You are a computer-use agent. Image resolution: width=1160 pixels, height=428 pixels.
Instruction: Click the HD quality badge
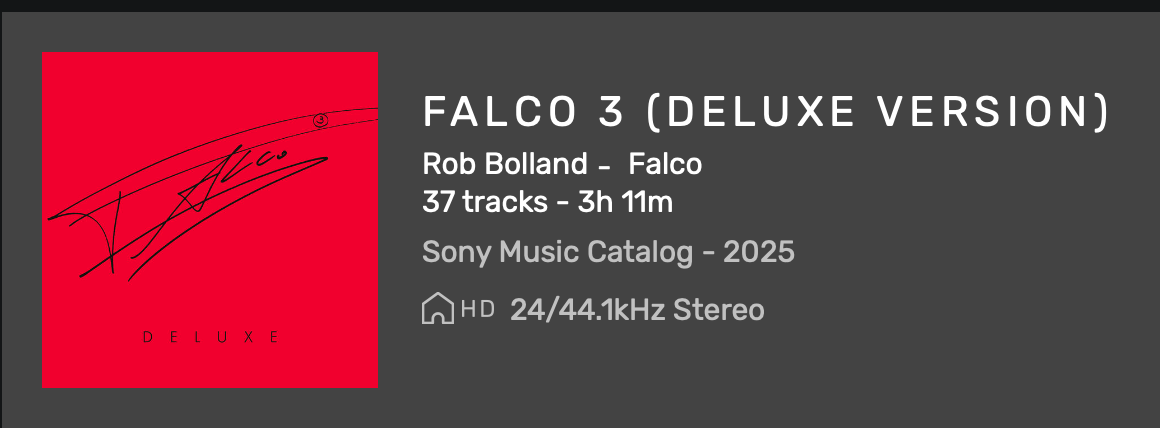(478, 310)
